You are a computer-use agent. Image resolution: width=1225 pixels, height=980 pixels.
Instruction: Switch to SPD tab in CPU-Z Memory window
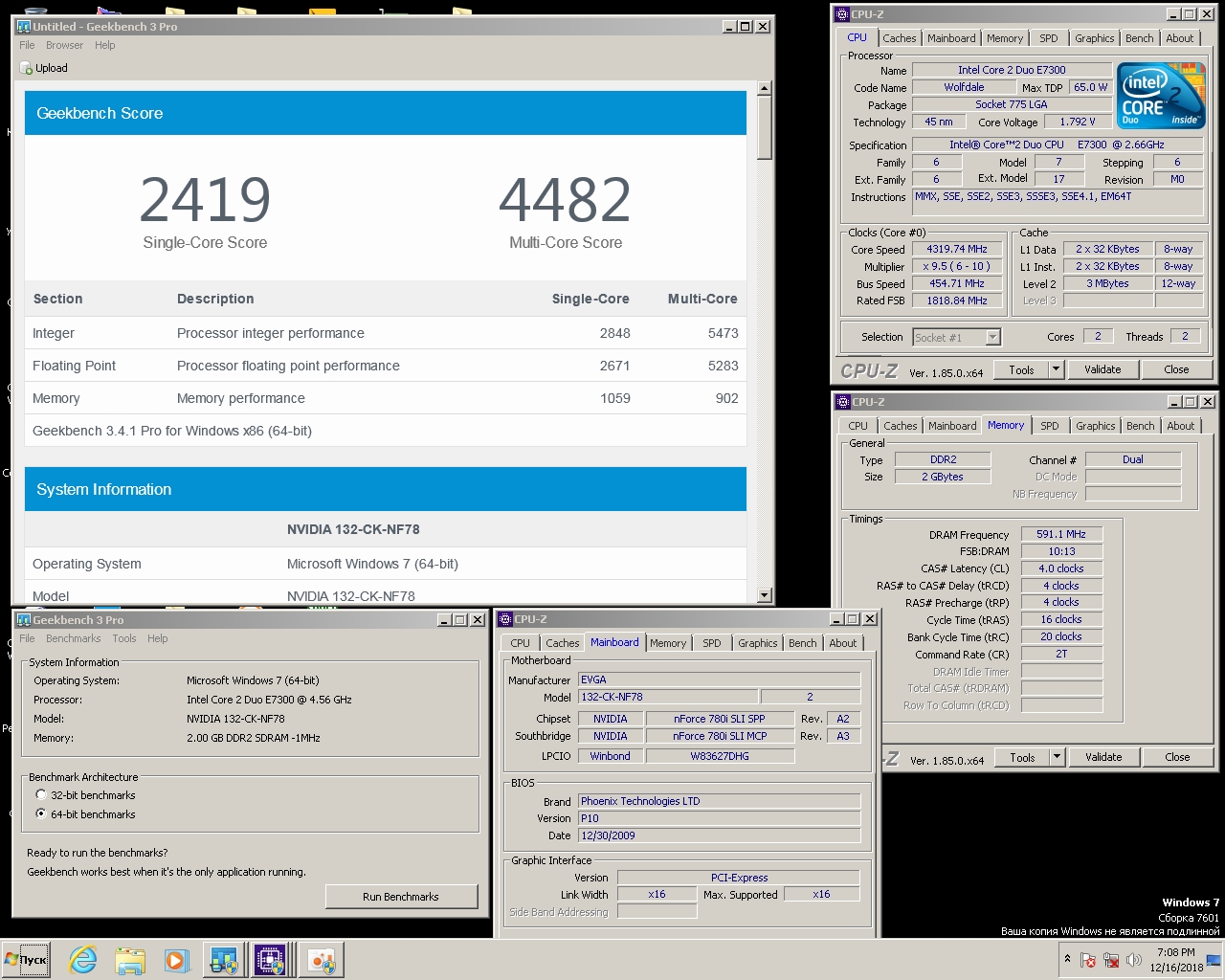pyautogui.click(x=1050, y=426)
